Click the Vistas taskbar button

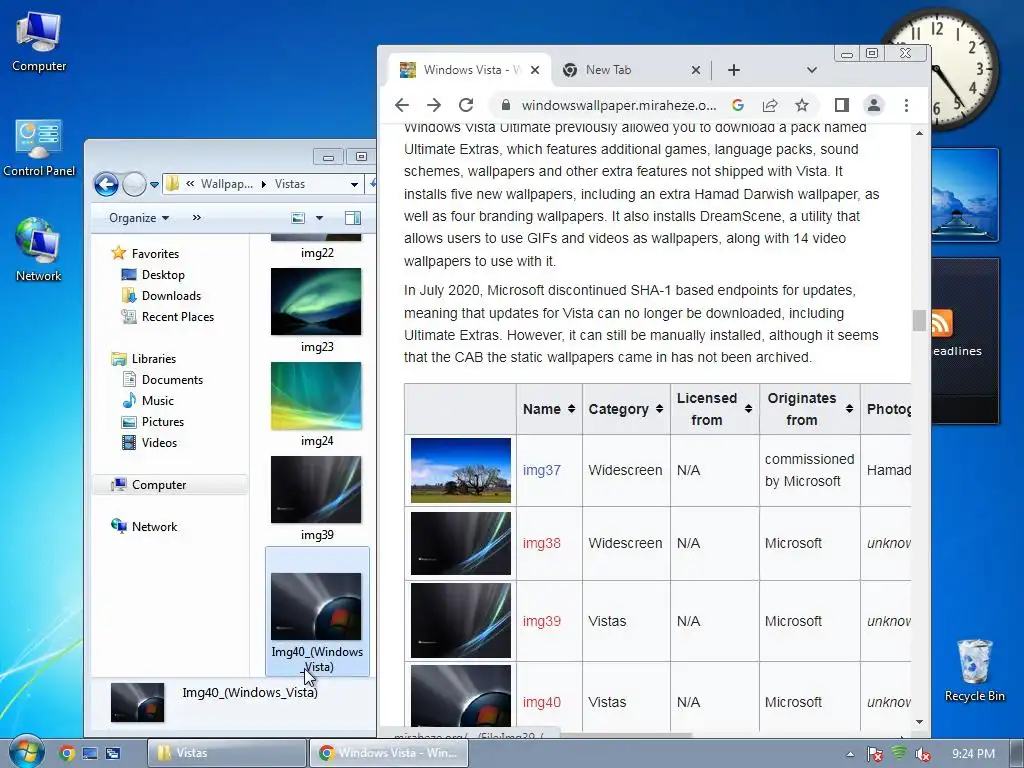click(227, 753)
